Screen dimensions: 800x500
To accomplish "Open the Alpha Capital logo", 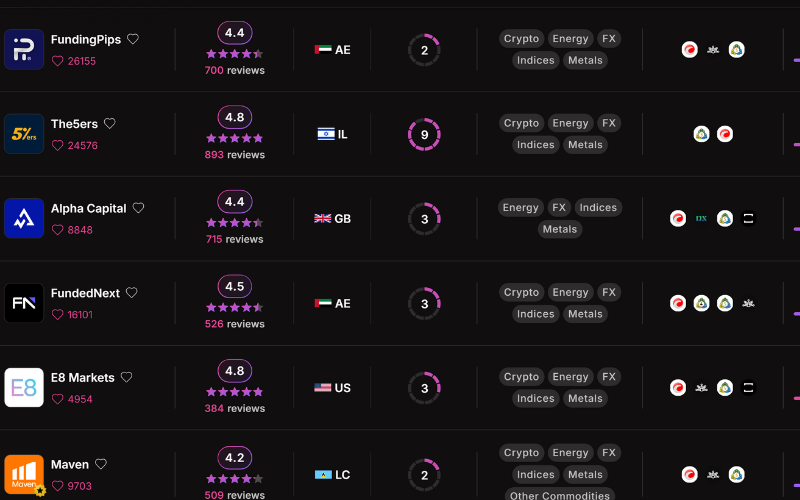I will 24,219.
